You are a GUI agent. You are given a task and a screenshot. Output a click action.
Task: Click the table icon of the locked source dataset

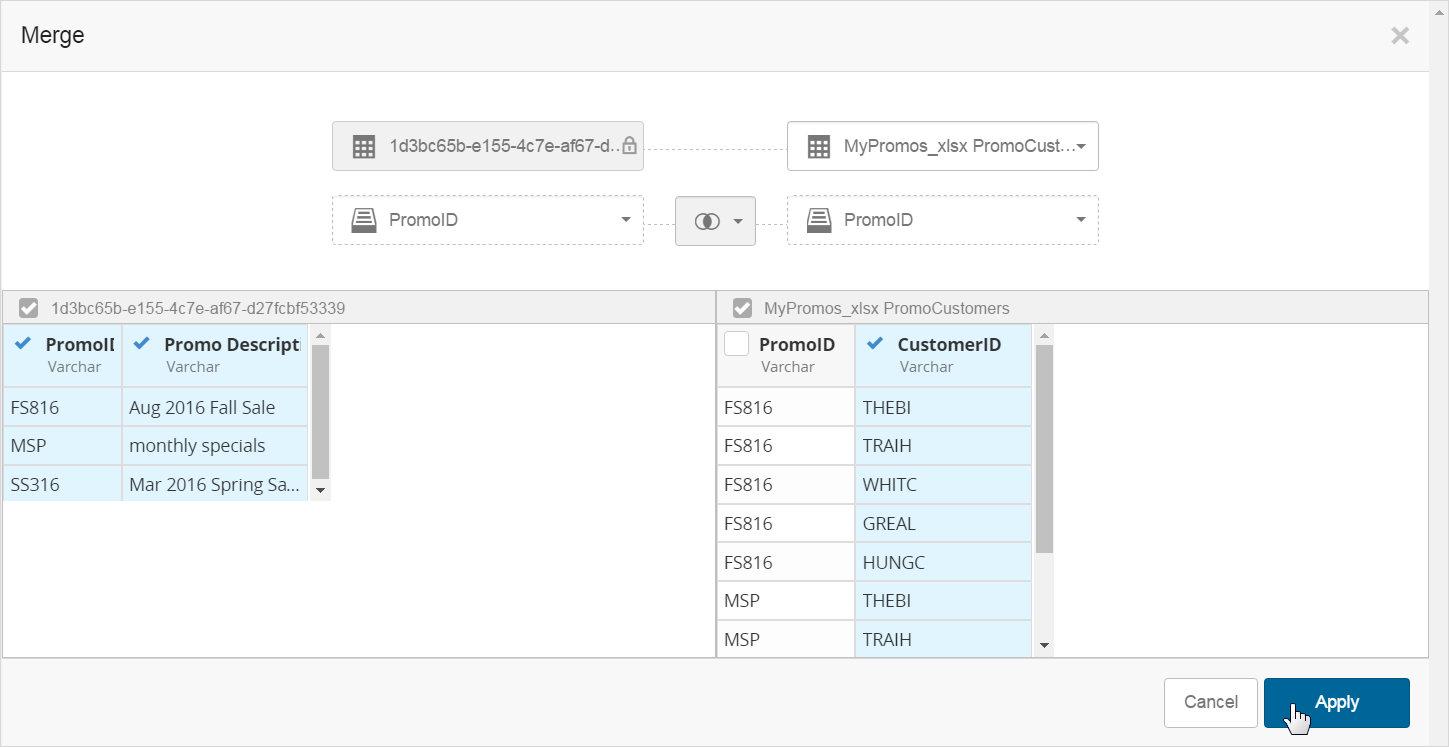click(x=364, y=147)
